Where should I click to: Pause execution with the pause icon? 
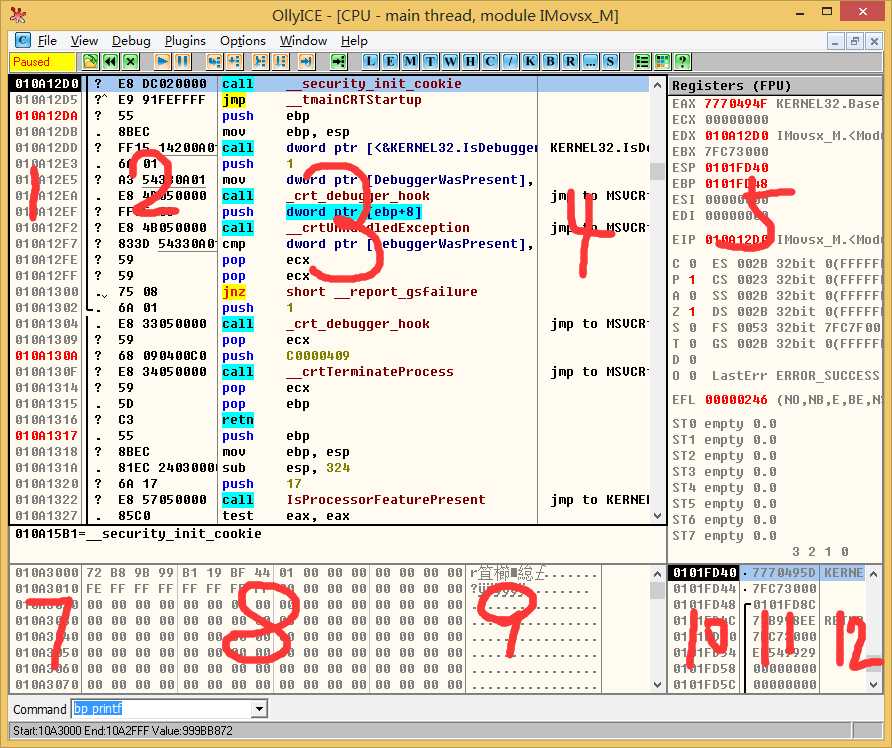pyautogui.click(x=183, y=61)
